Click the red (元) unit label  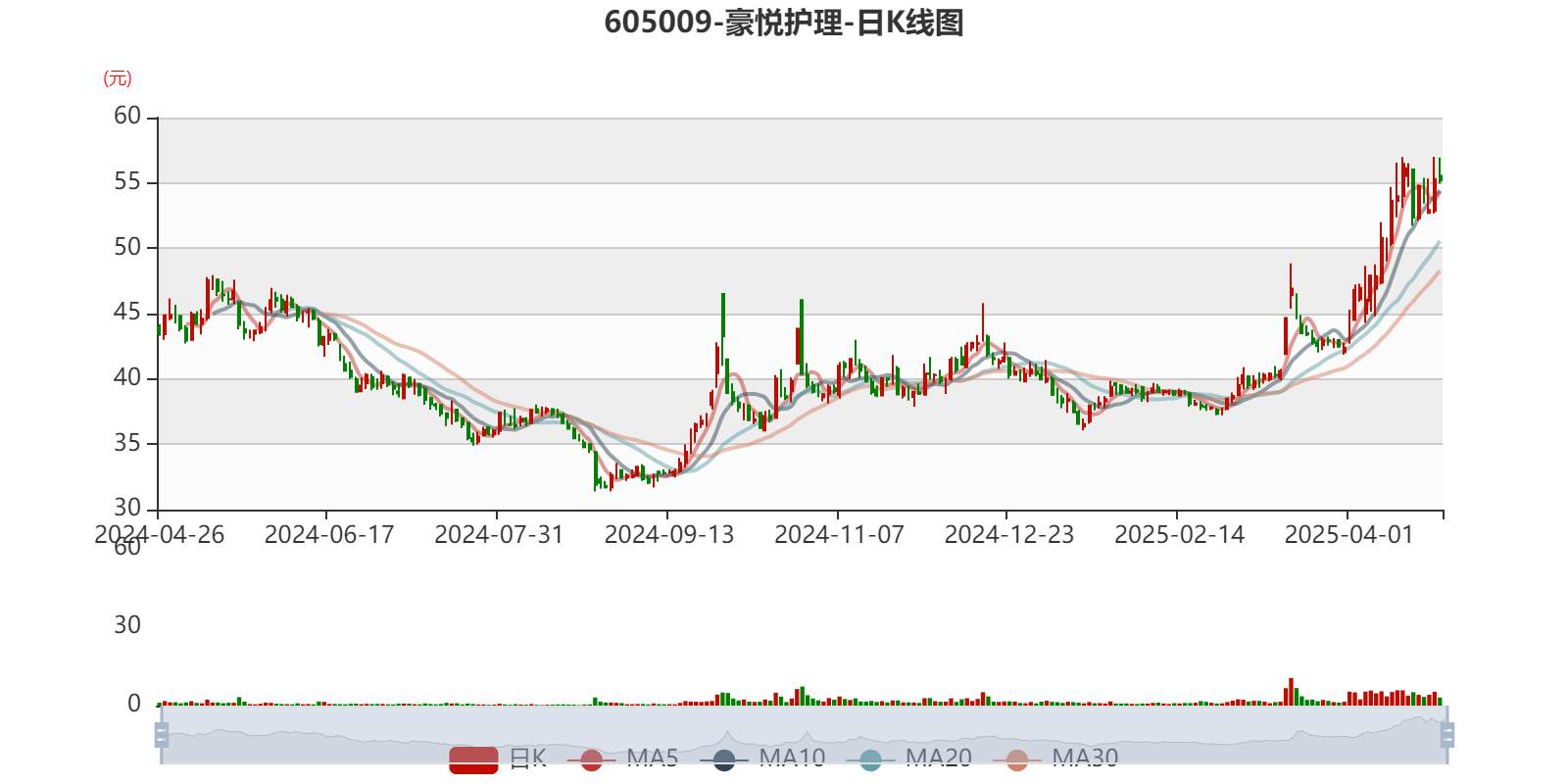(x=118, y=78)
